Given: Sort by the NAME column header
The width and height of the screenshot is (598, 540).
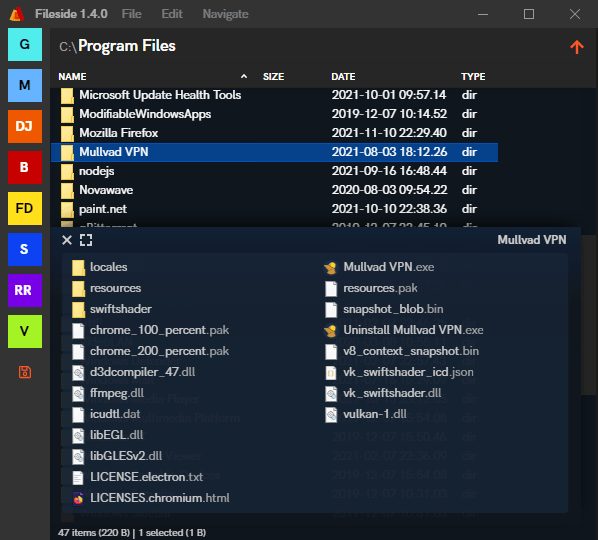Looking at the screenshot, I should click(x=72, y=77).
